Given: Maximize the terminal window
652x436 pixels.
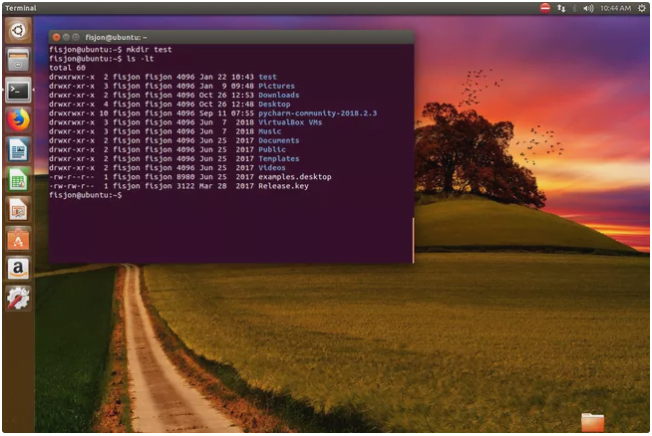Looking at the screenshot, I should pyautogui.click(x=76, y=37).
